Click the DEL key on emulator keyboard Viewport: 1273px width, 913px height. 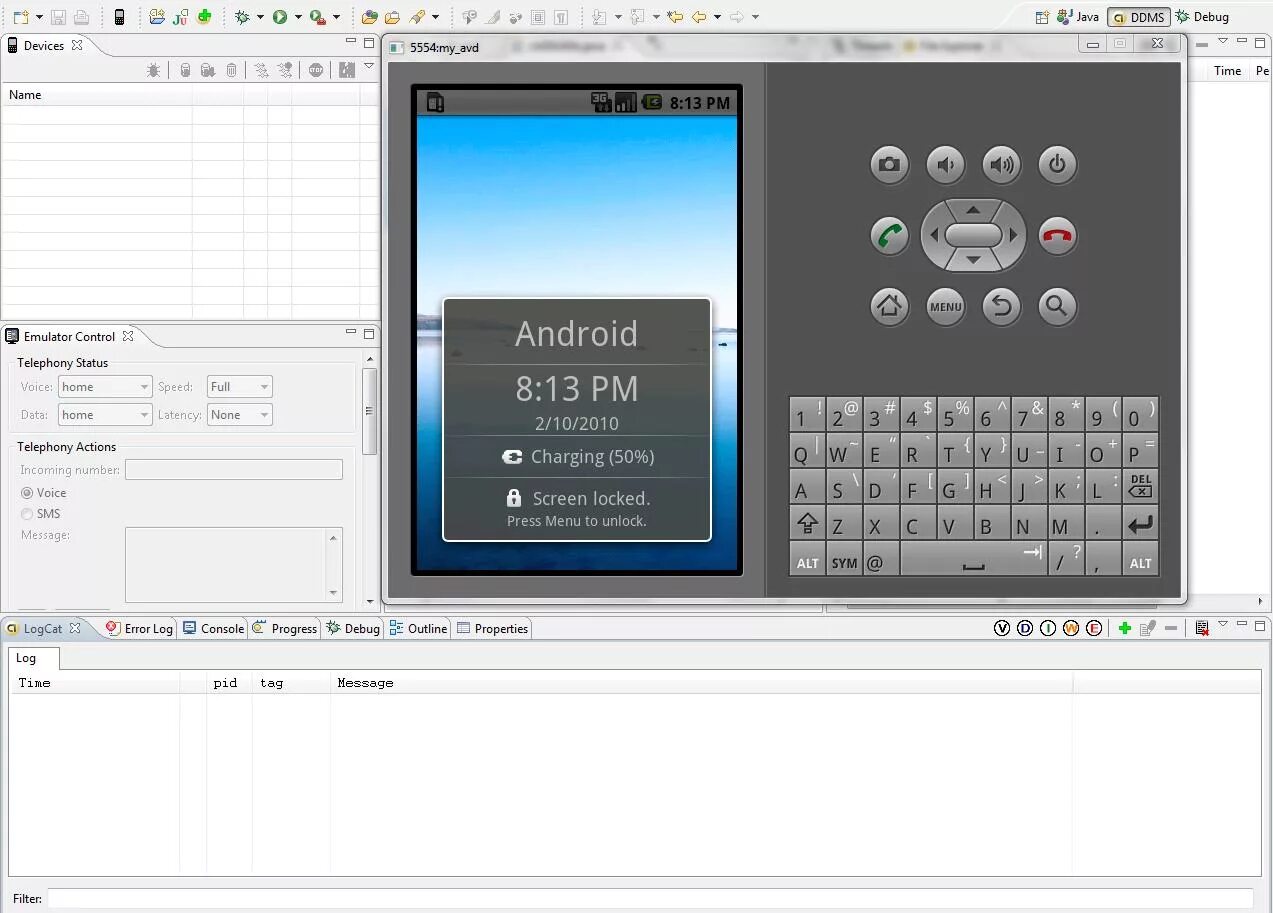(1140, 486)
